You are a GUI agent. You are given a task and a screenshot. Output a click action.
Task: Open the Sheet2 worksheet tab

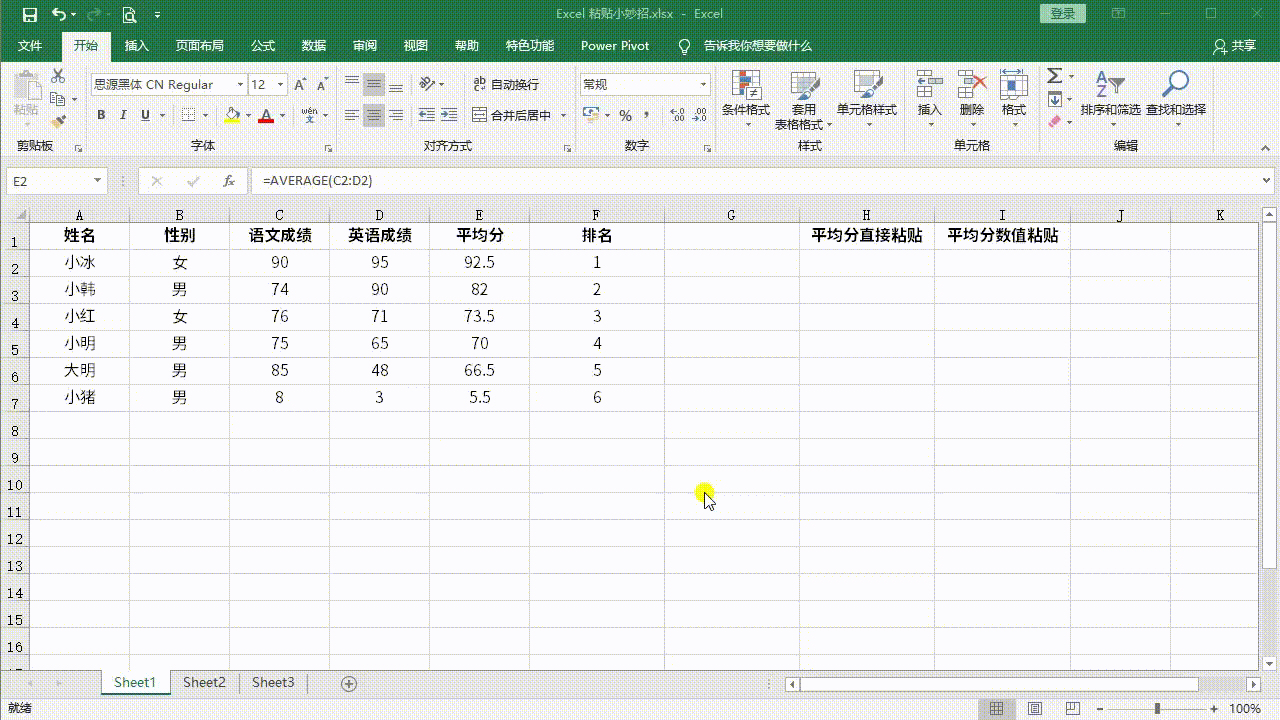coord(204,683)
